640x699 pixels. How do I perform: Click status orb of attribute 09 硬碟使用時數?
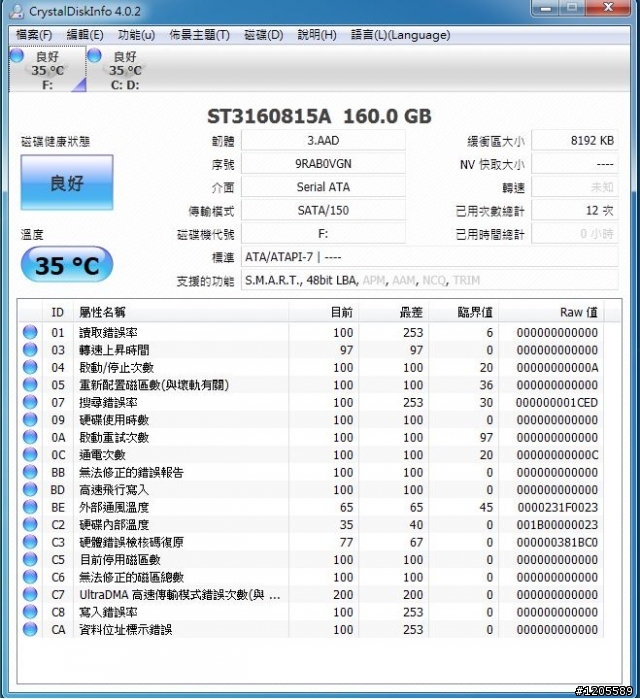[30, 419]
